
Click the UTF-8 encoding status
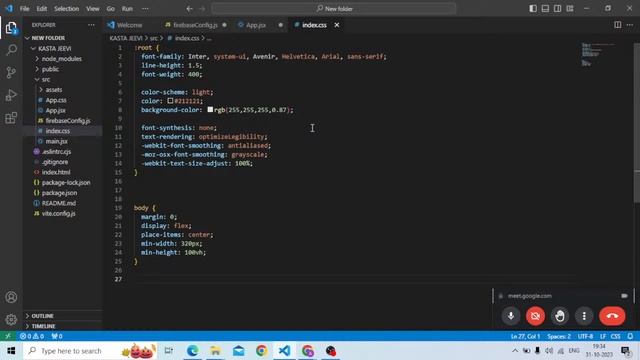[x=585, y=336]
